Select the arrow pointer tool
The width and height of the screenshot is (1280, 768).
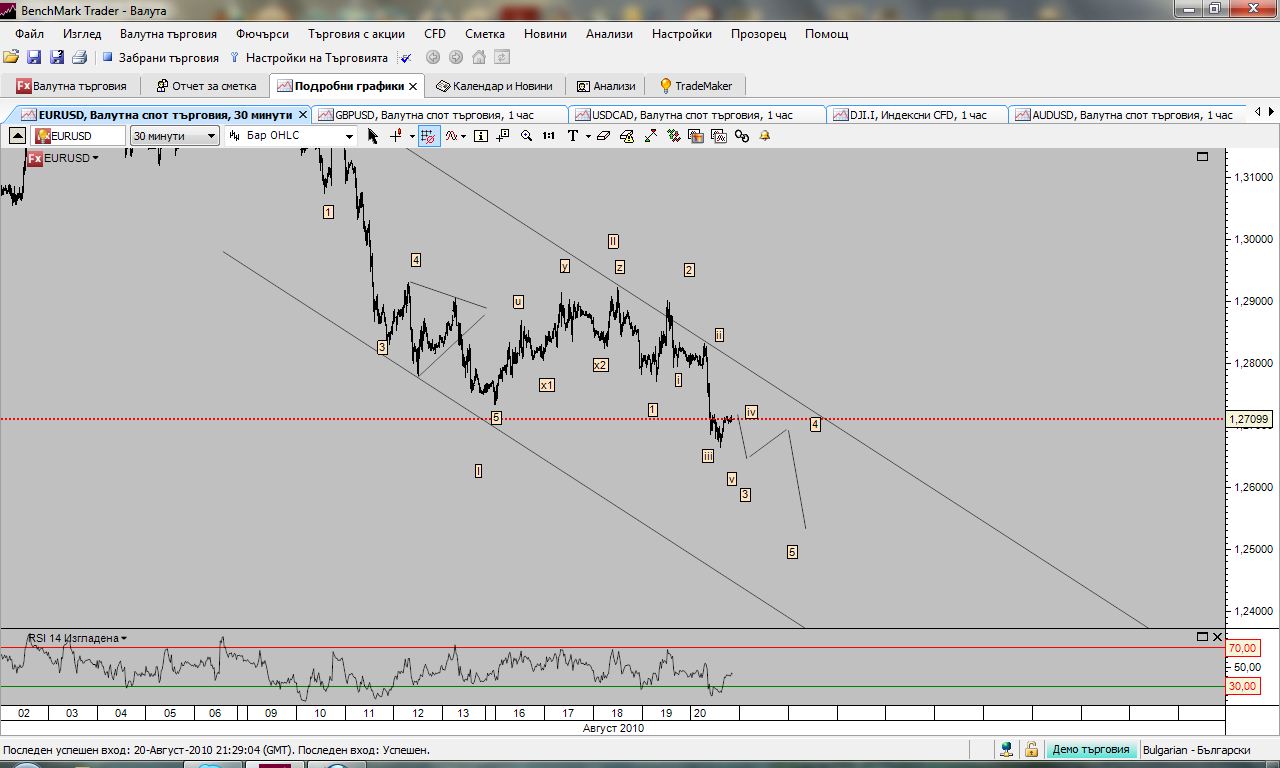point(373,136)
